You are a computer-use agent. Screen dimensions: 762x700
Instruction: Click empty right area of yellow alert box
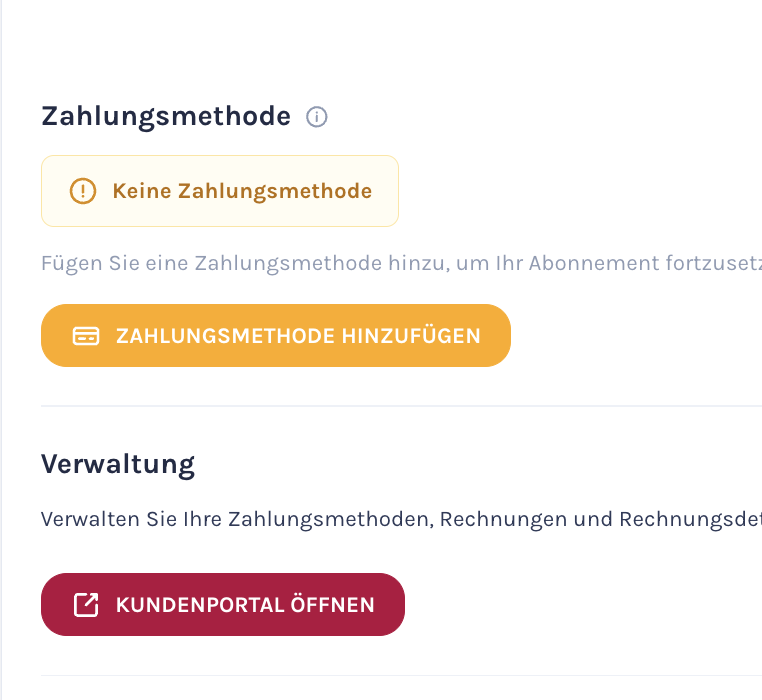click(x=385, y=191)
